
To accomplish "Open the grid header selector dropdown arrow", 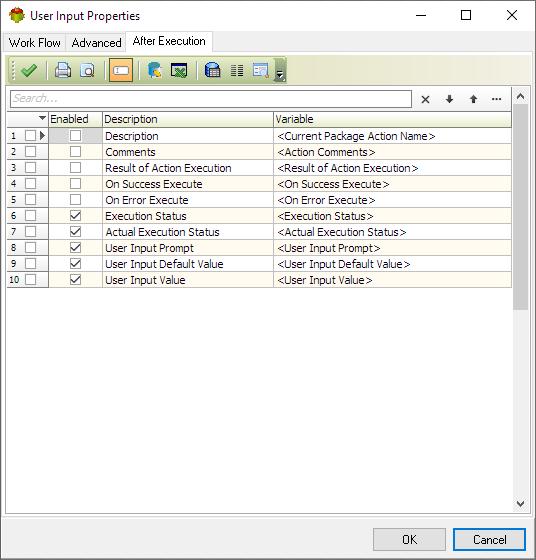I will point(42,118).
